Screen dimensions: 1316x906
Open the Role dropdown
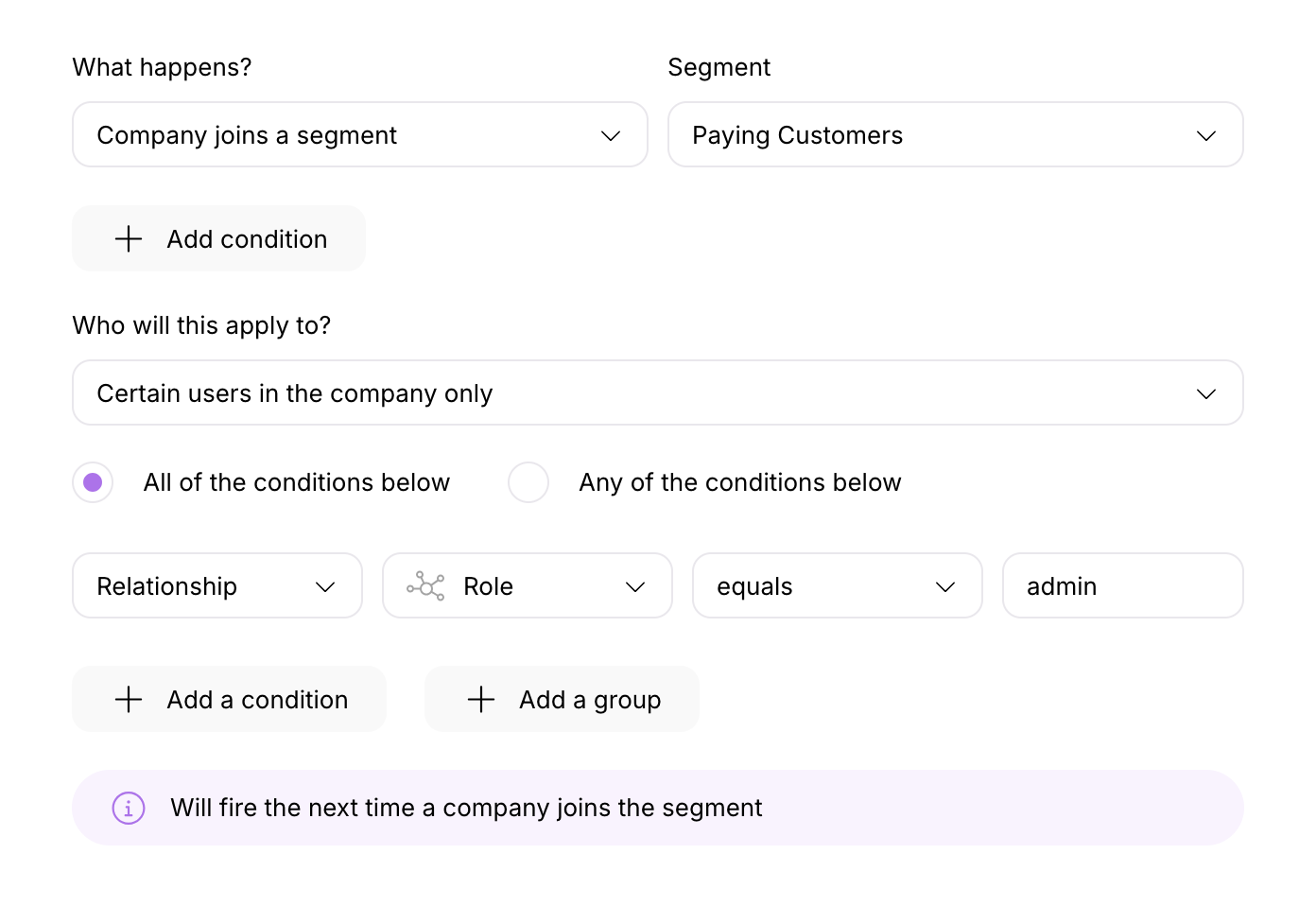pos(527,585)
